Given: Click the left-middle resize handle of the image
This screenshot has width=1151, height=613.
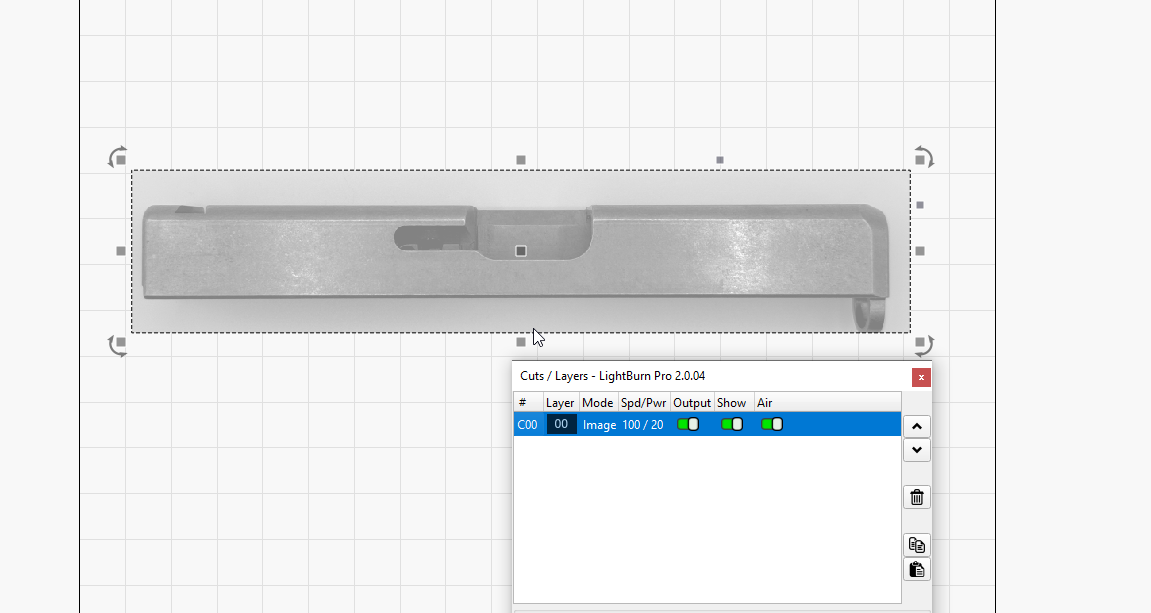Looking at the screenshot, I should 121,251.
